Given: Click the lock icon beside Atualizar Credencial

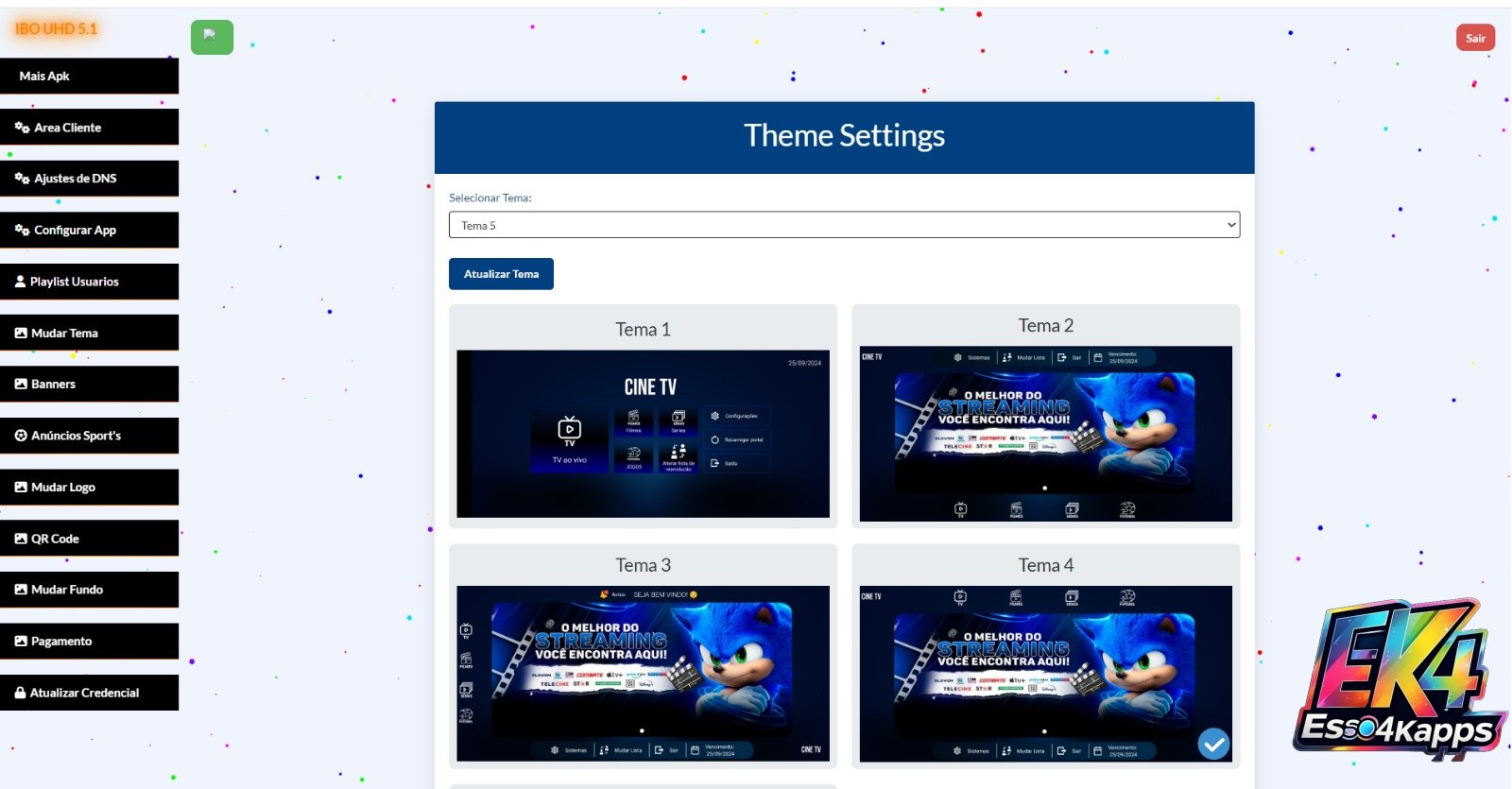Looking at the screenshot, I should tap(20, 693).
